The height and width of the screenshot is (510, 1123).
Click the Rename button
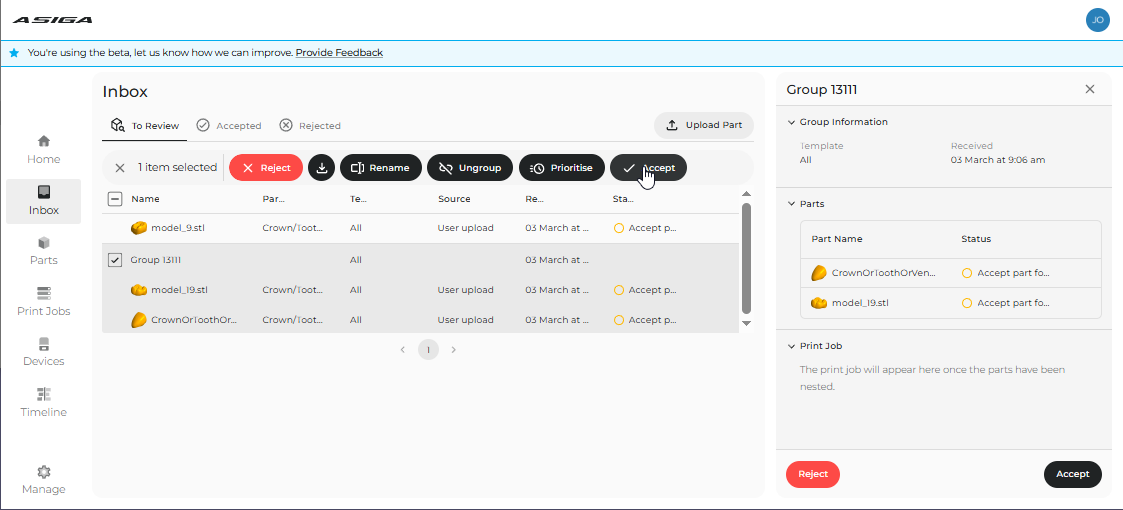pos(380,168)
